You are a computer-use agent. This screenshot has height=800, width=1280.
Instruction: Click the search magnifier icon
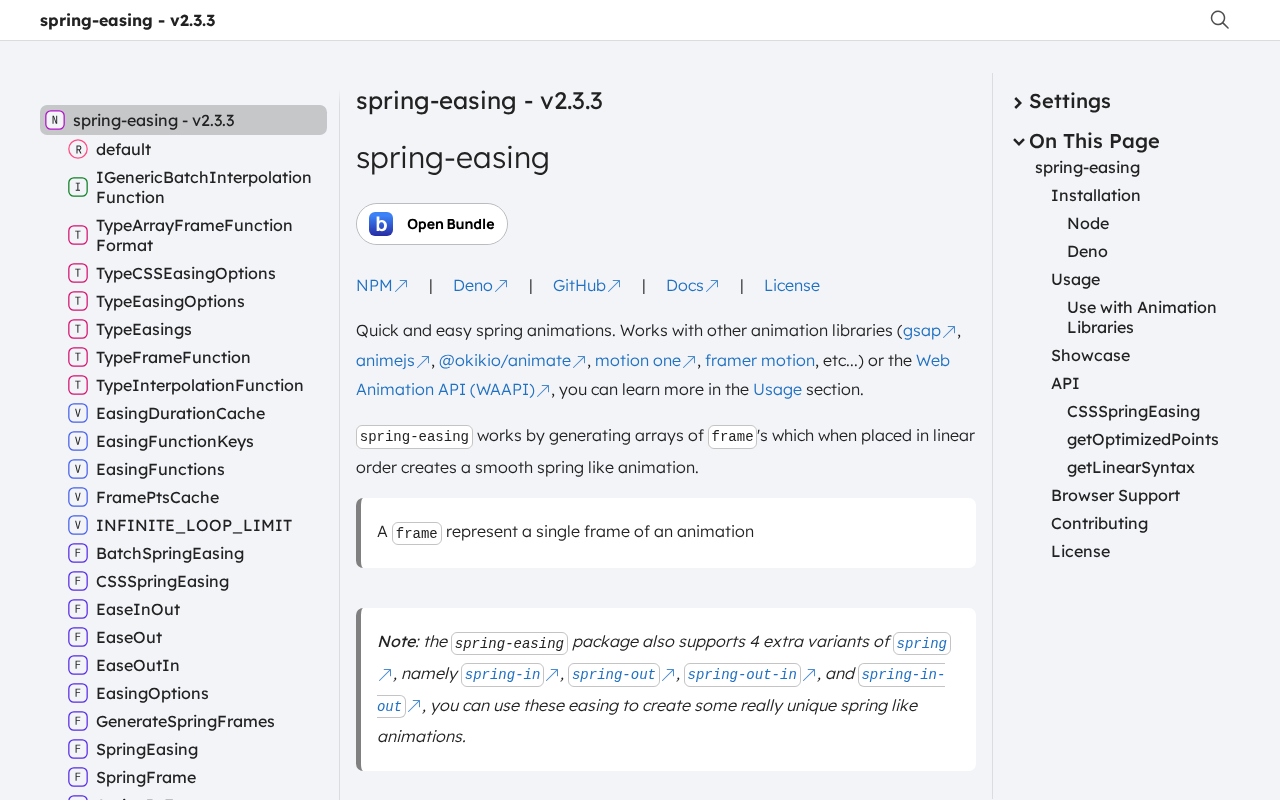coord(1219,20)
